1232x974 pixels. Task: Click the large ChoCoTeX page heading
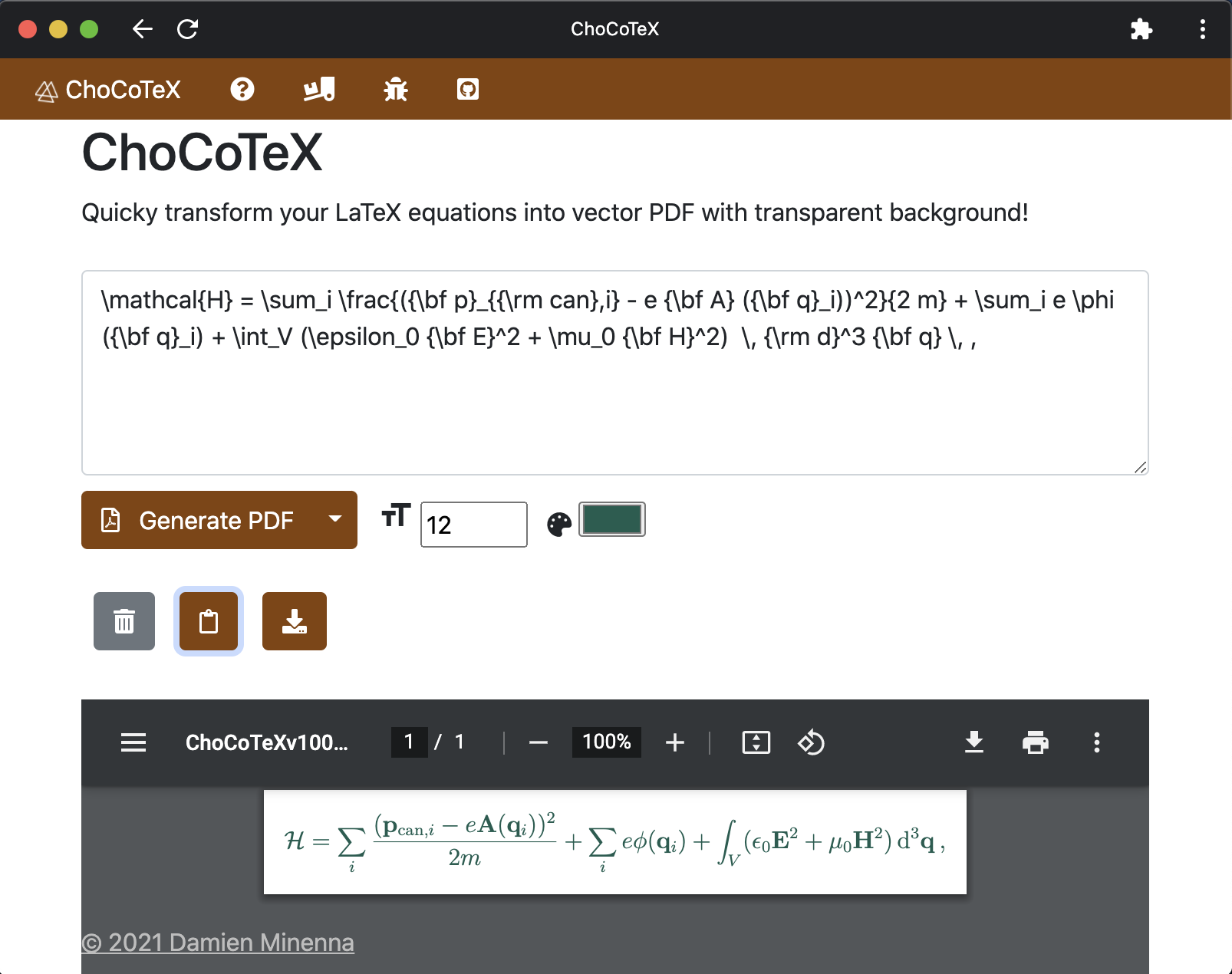pyautogui.click(x=203, y=153)
